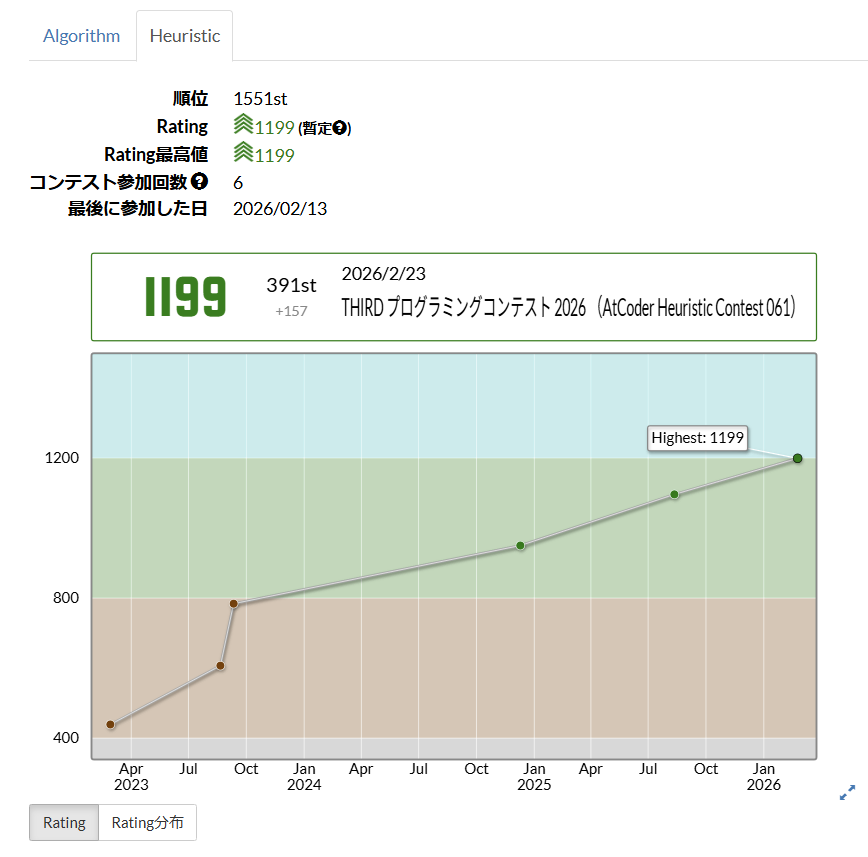The width and height of the screenshot is (868, 857).
Task: Click the brown data point near 800 rating
Action: point(234,604)
